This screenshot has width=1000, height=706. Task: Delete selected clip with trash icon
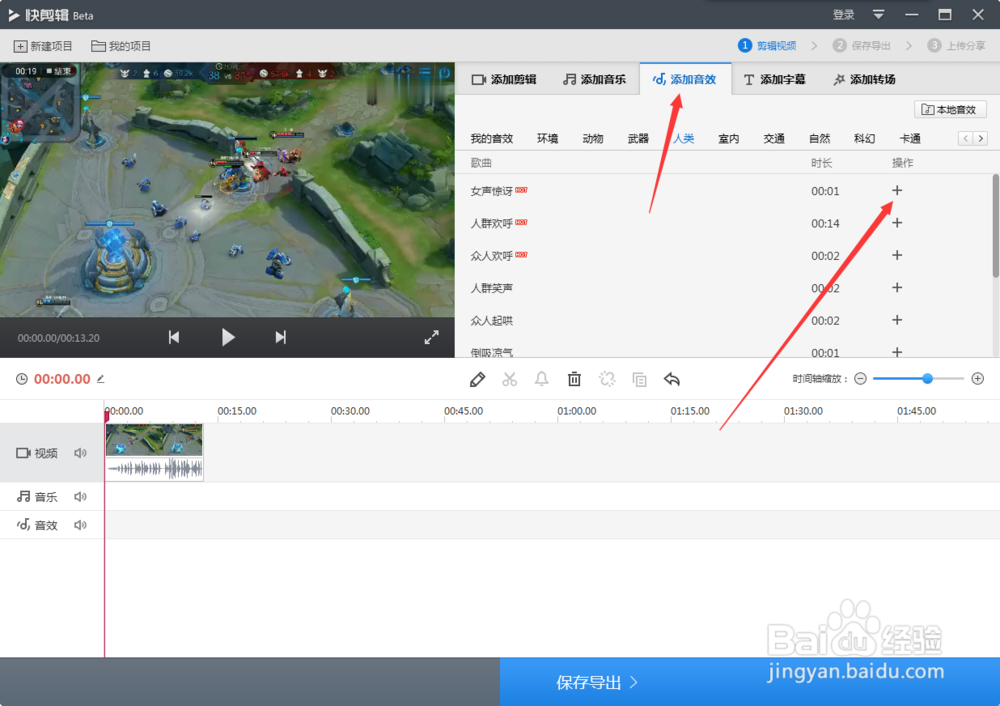(574, 379)
